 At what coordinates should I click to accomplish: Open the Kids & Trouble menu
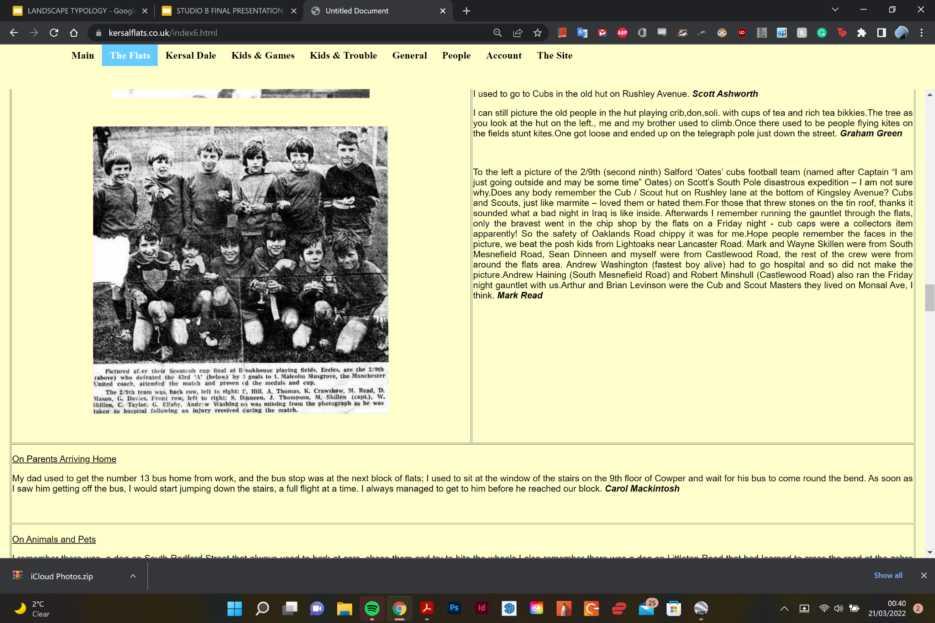coord(343,55)
